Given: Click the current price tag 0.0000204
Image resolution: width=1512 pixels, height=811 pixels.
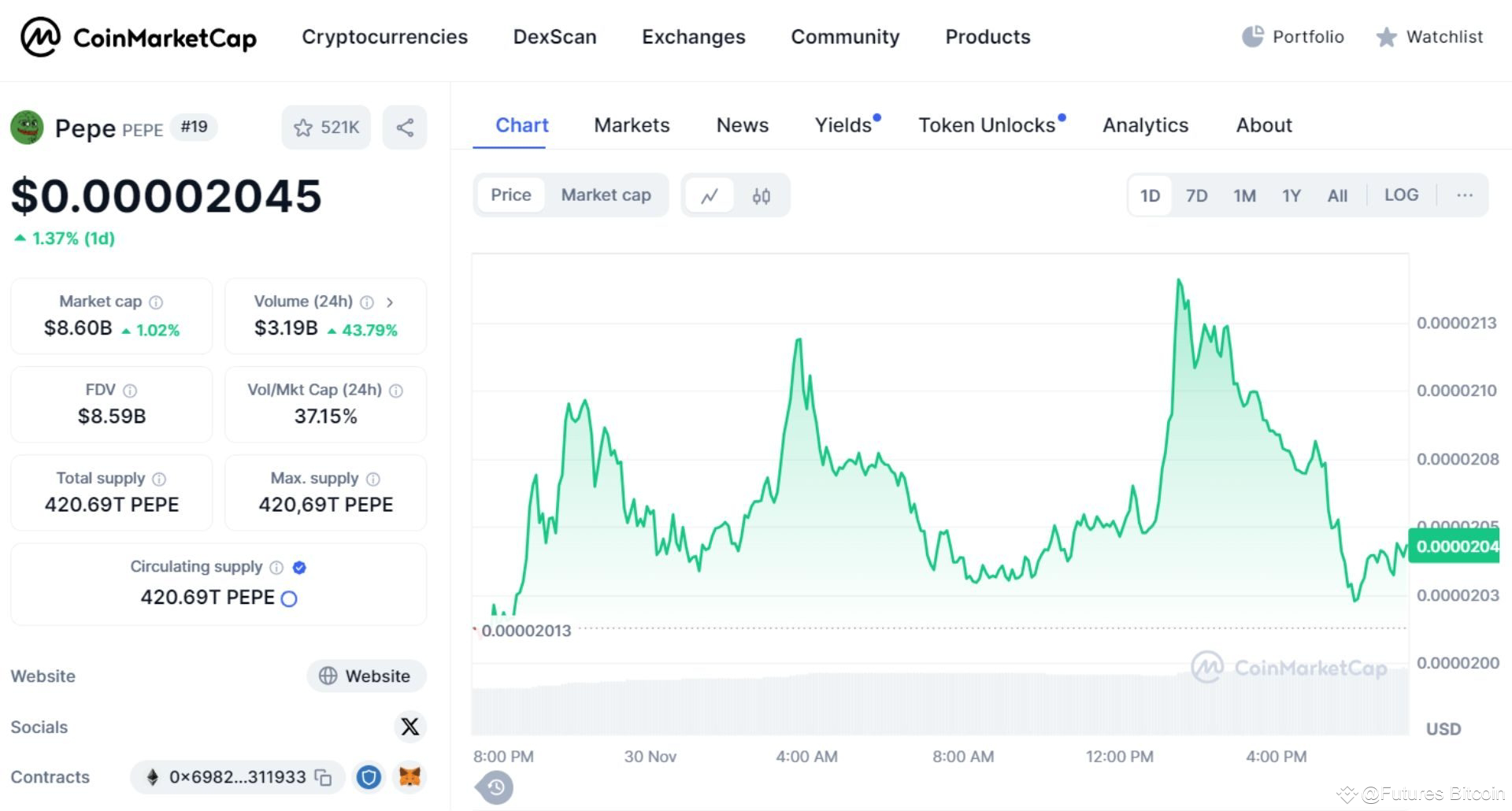Looking at the screenshot, I should (1454, 546).
